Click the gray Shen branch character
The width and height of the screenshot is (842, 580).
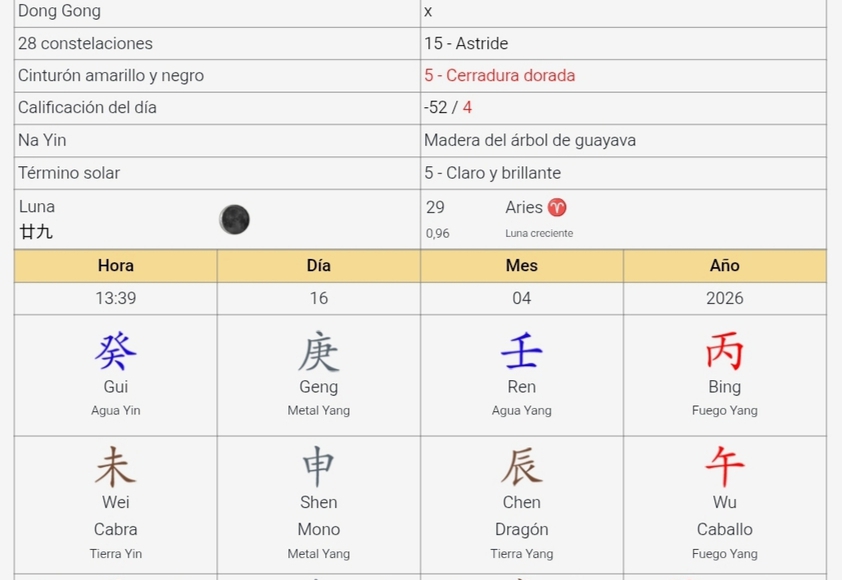318,467
